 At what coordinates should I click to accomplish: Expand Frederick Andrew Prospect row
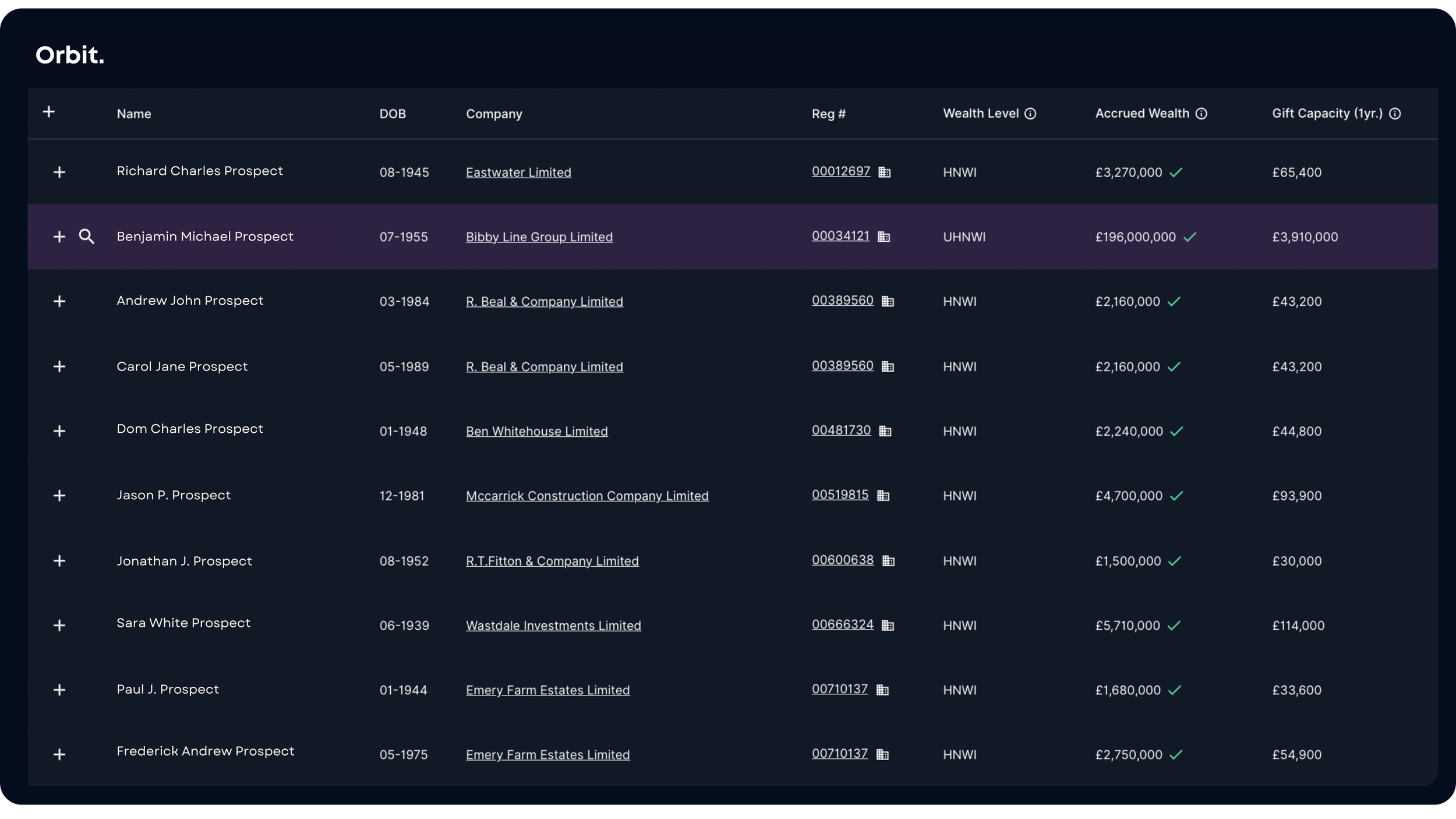tap(59, 755)
